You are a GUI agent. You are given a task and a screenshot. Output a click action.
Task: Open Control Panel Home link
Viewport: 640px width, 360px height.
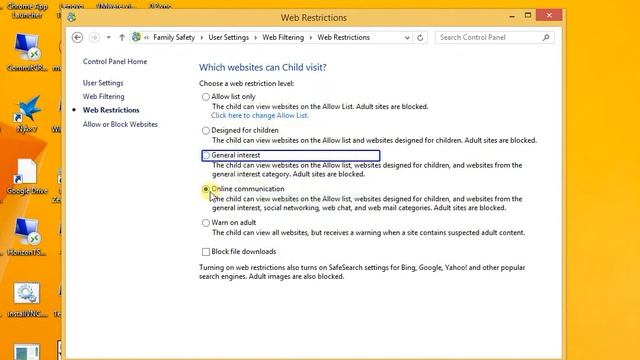pyautogui.click(x=115, y=62)
